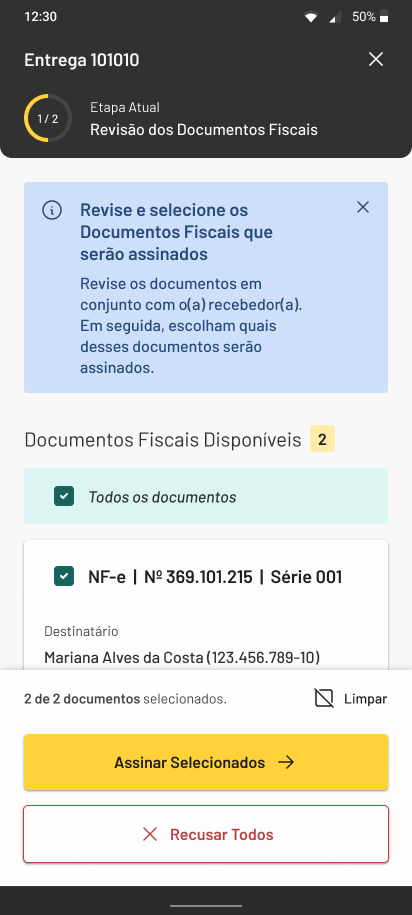Tap the Wi-Fi status bar icon
This screenshot has width=412, height=915.
[x=311, y=17]
